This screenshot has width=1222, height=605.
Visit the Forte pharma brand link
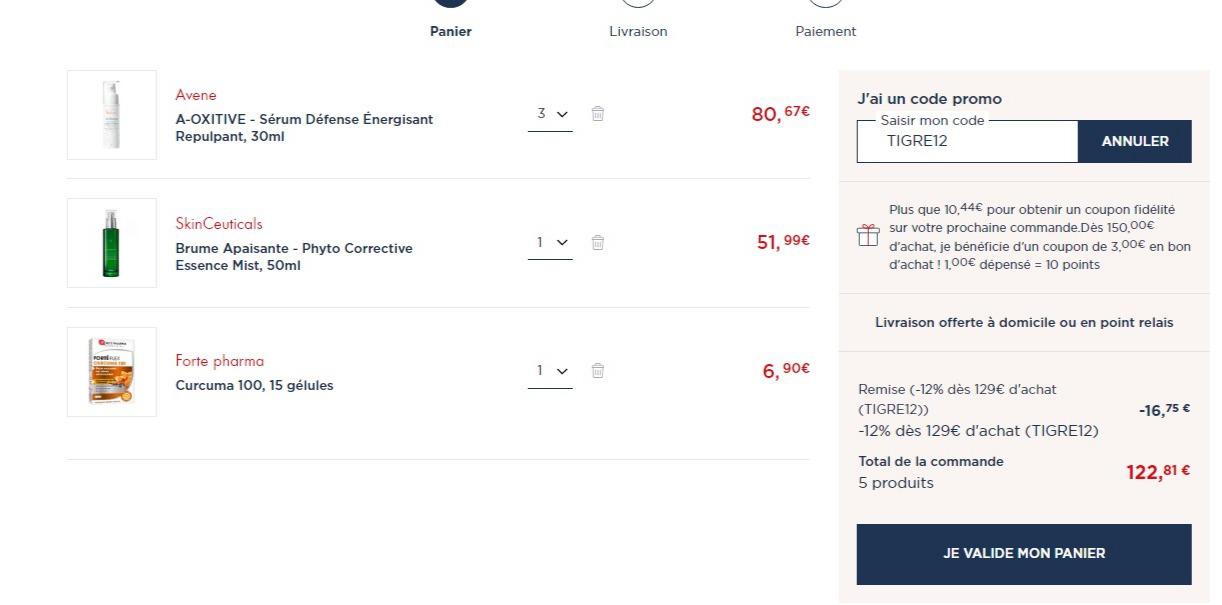[x=220, y=361]
